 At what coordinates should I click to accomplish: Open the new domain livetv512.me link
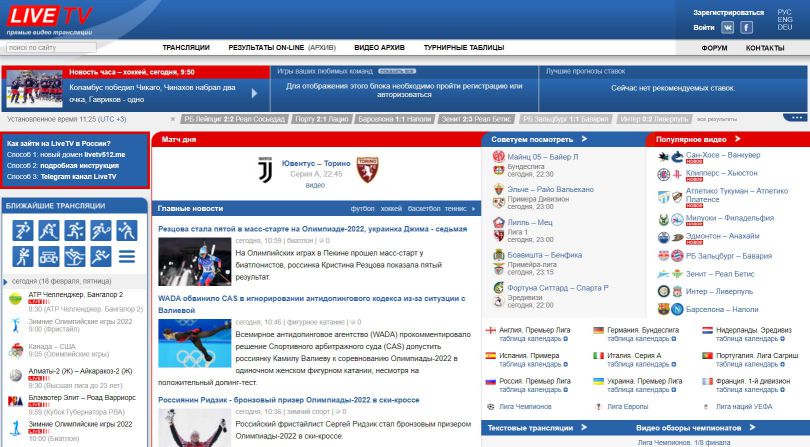coord(105,155)
